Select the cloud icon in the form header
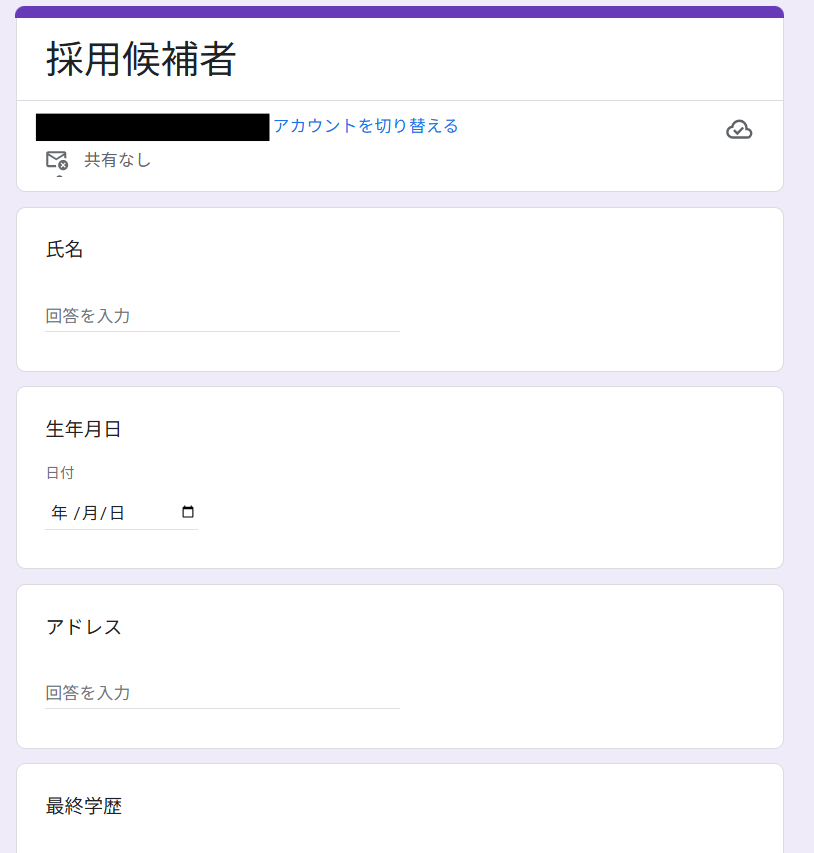The height and width of the screenshot is (853, 814). coord(739,129)
